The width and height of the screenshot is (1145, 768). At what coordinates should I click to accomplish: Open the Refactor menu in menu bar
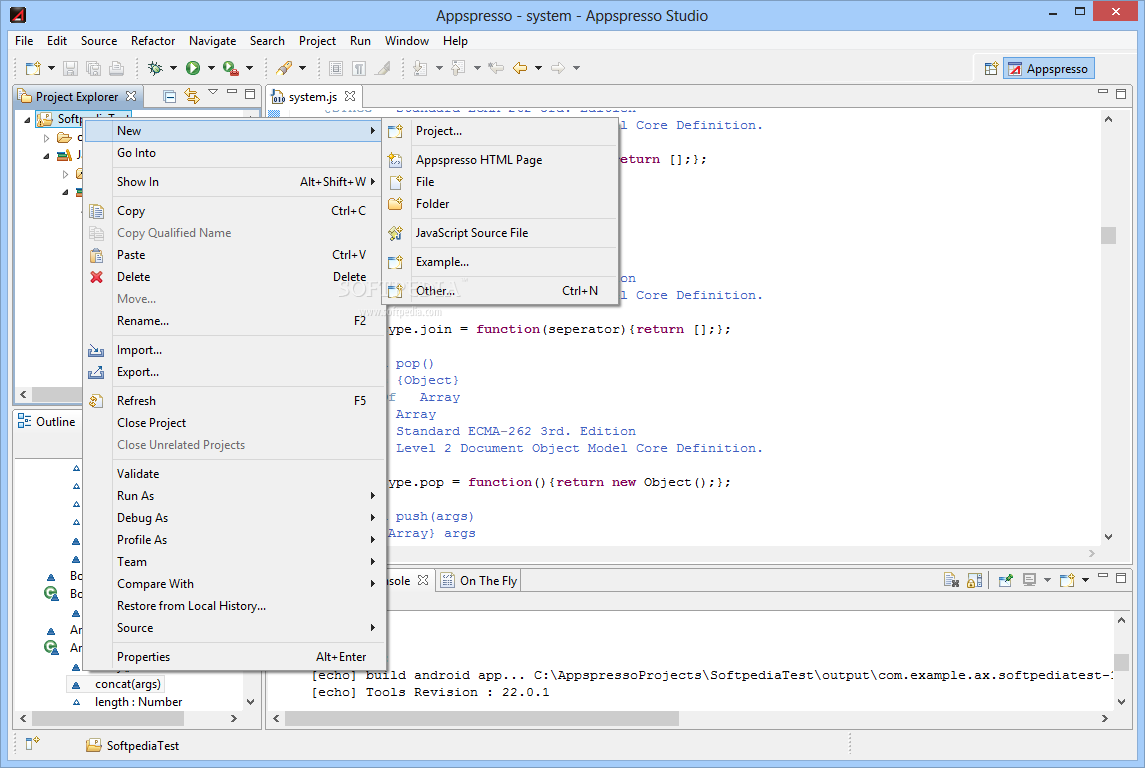[x=153, y=41]
